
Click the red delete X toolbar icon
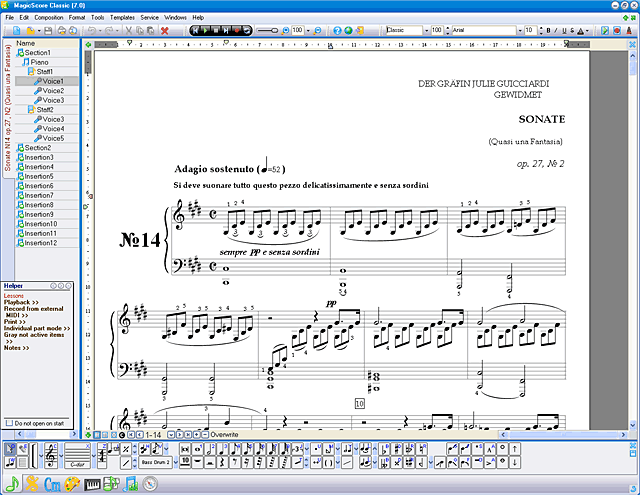pyautogui.click(x=164, y=31)
